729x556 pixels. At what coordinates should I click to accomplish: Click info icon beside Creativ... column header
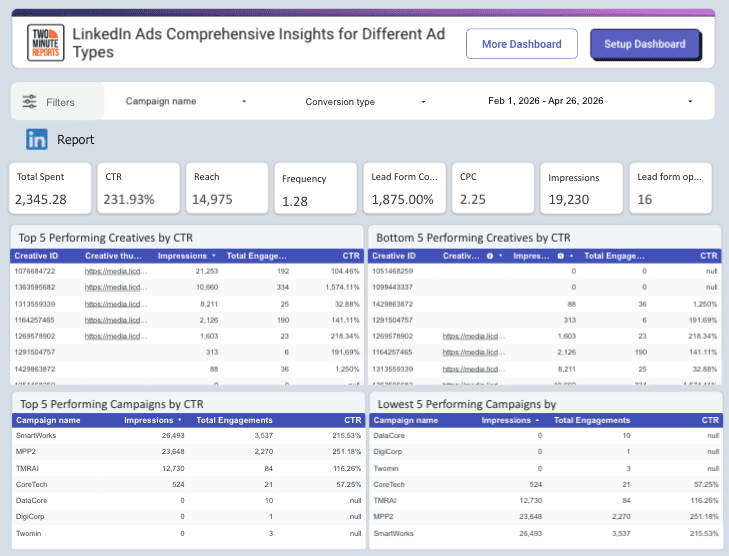pyautogui.click(x=490, y=256)
